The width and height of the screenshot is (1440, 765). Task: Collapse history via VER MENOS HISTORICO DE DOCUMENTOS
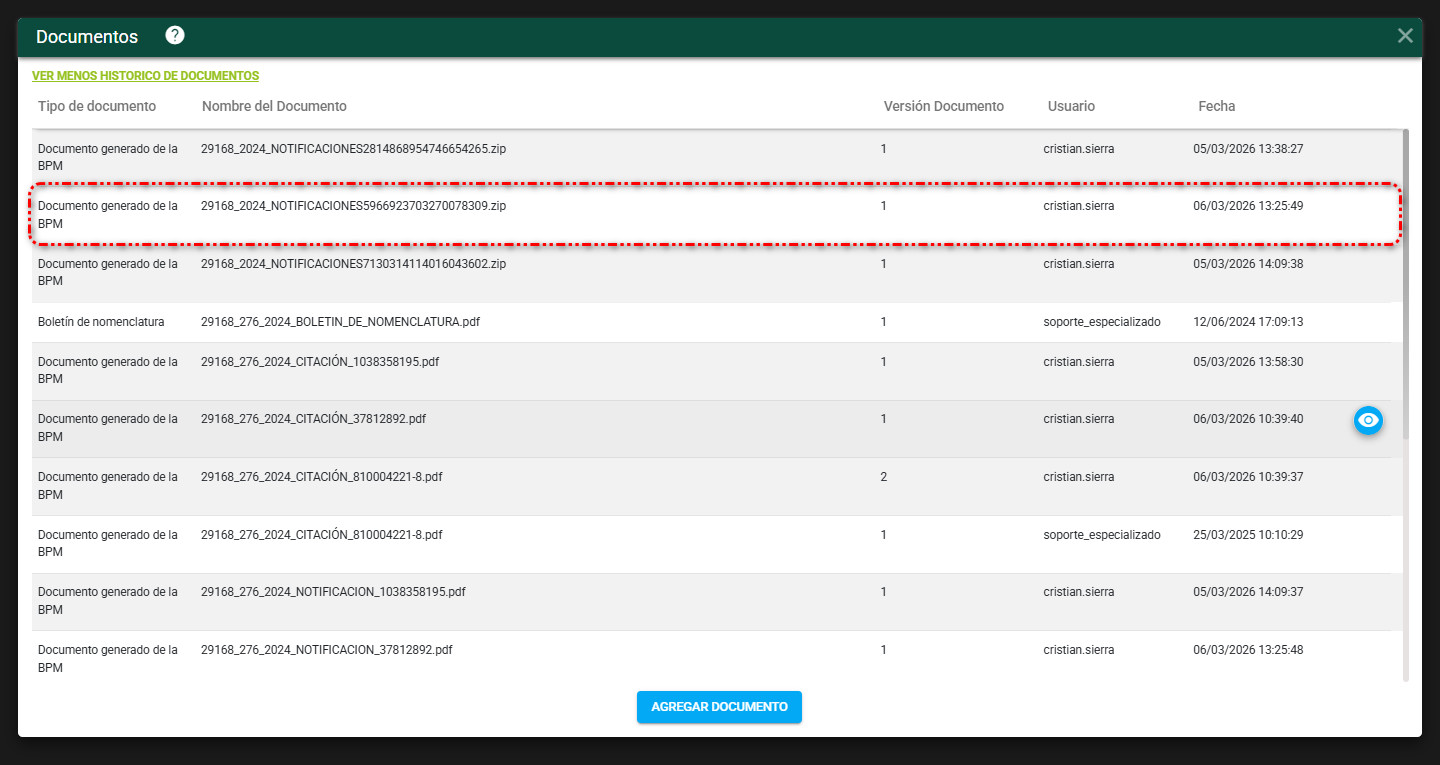point(145,76)
